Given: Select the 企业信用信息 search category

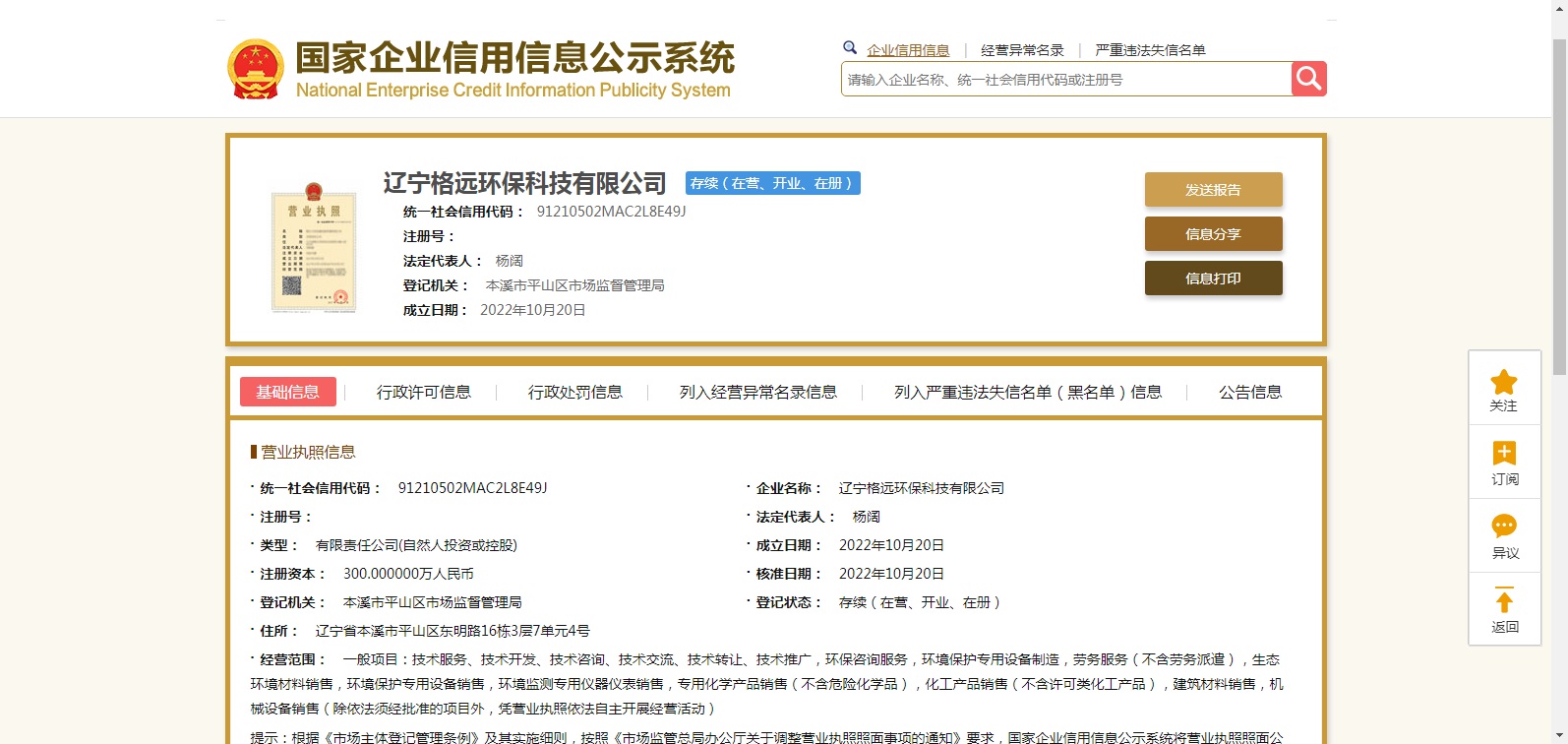Looking at the screenshot, I should (908, 50).
